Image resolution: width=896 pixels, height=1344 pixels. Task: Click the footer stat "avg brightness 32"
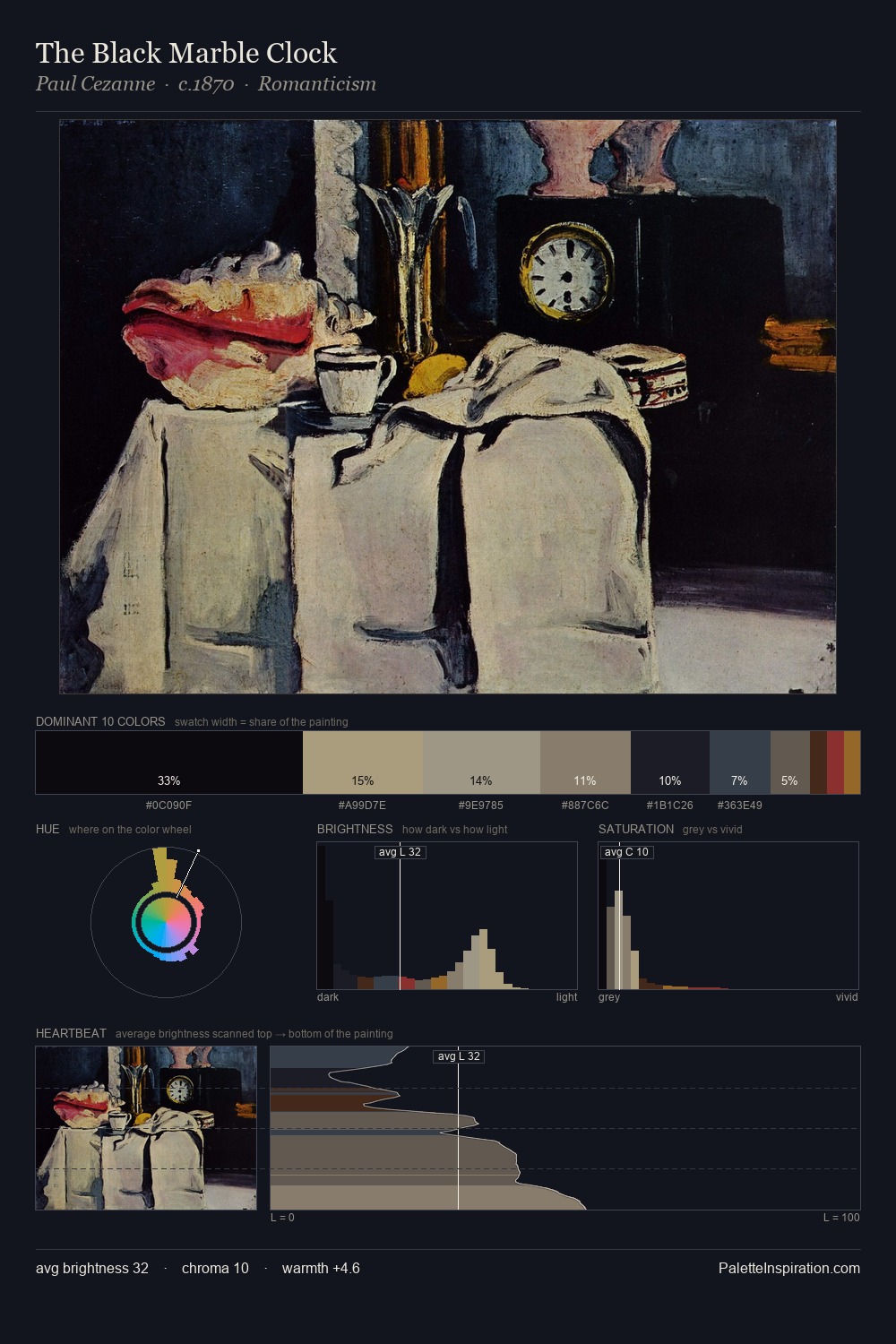(92, 1269)
